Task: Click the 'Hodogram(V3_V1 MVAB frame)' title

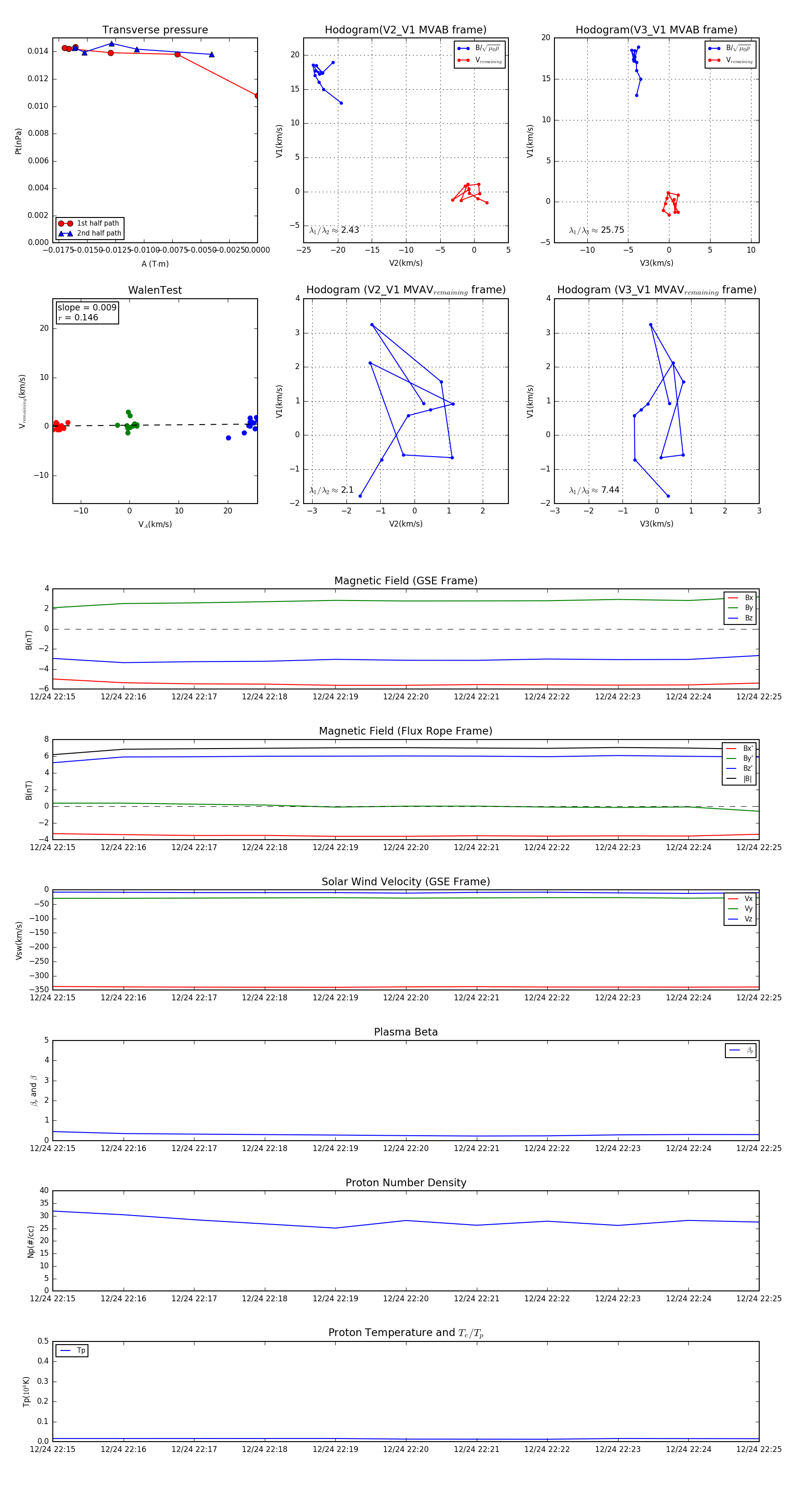Action: pos(656,30)
